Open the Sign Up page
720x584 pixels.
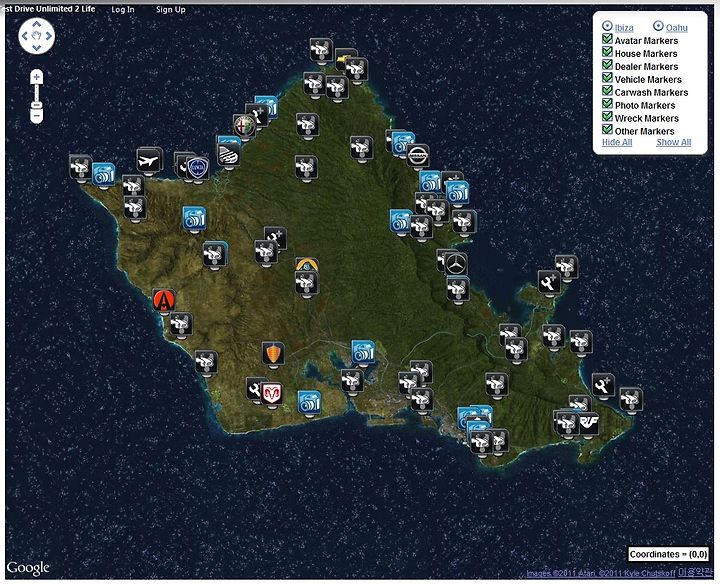tap(171, 9)
